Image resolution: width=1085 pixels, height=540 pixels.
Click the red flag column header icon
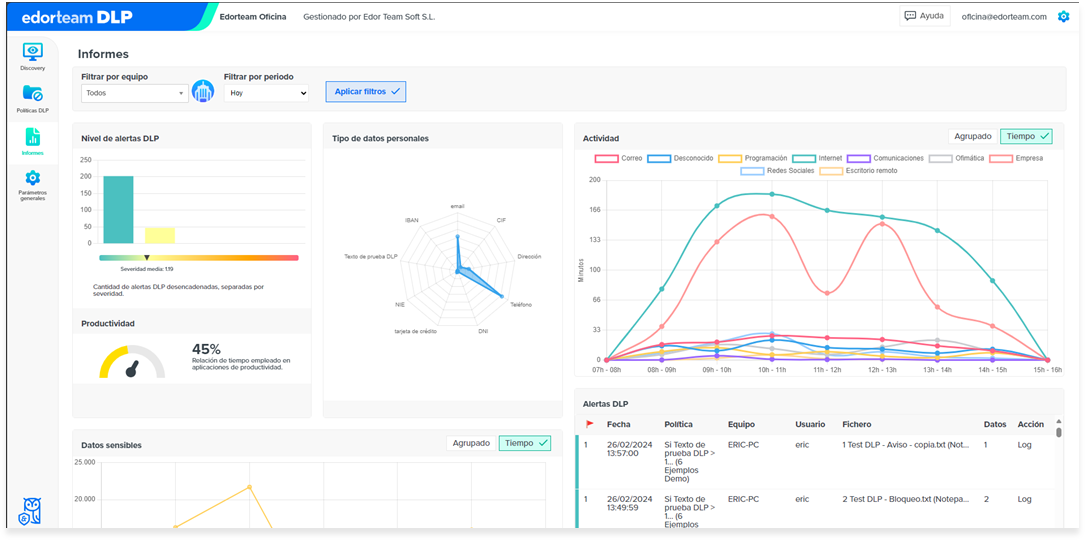(590, 424)
